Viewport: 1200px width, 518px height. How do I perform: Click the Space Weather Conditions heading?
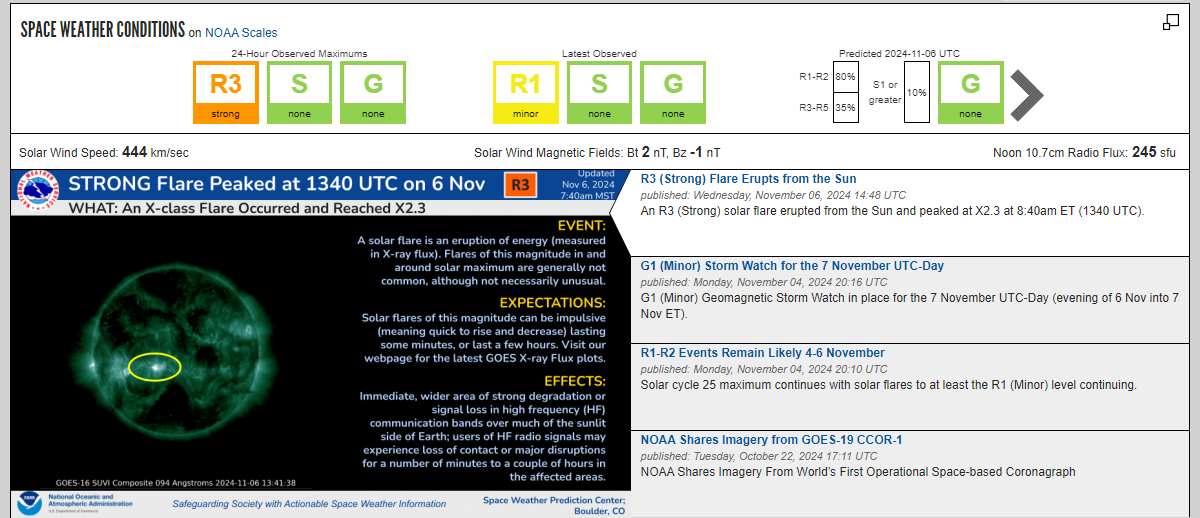[x=103, y=30]
